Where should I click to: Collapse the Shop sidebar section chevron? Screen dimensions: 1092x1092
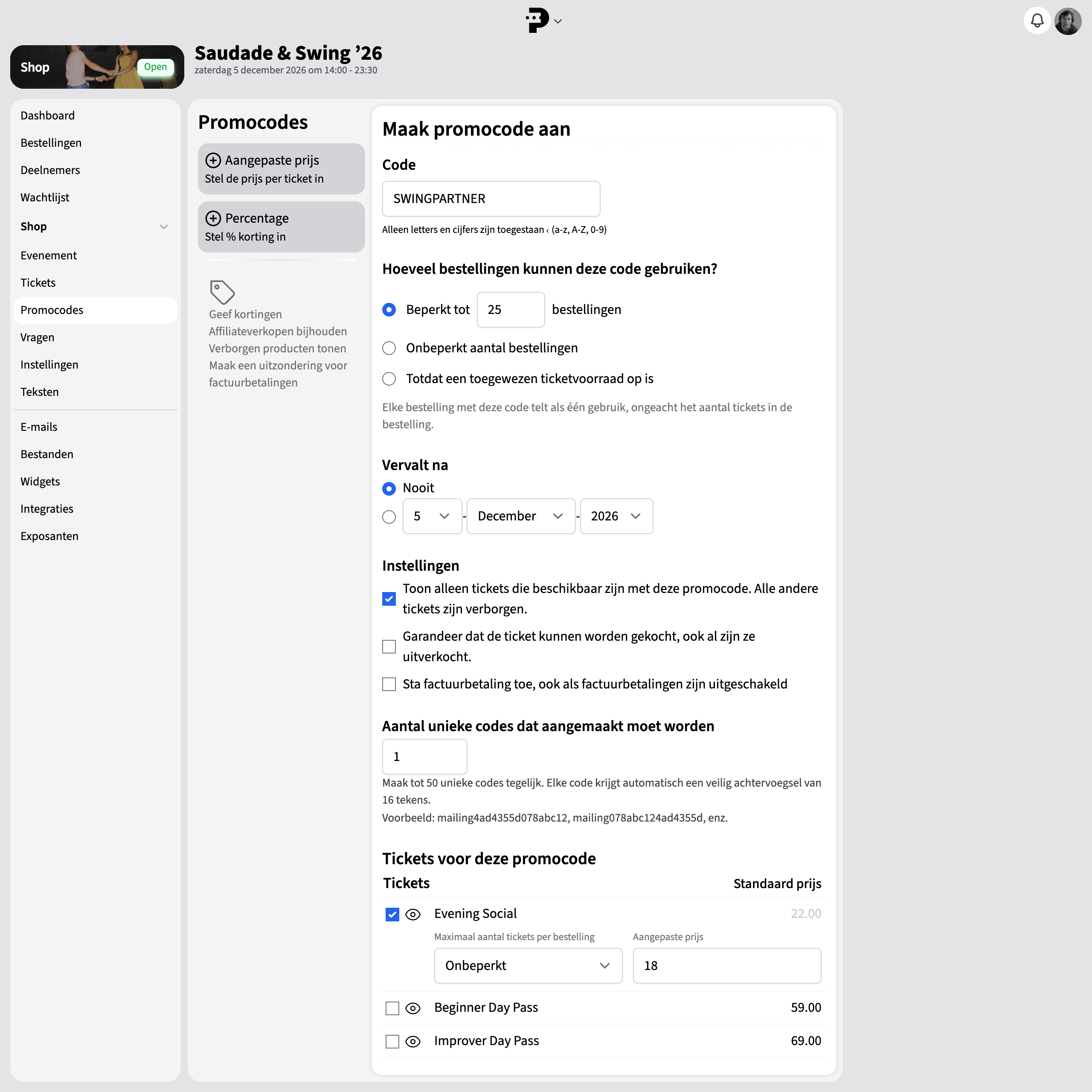click(164, 227)
